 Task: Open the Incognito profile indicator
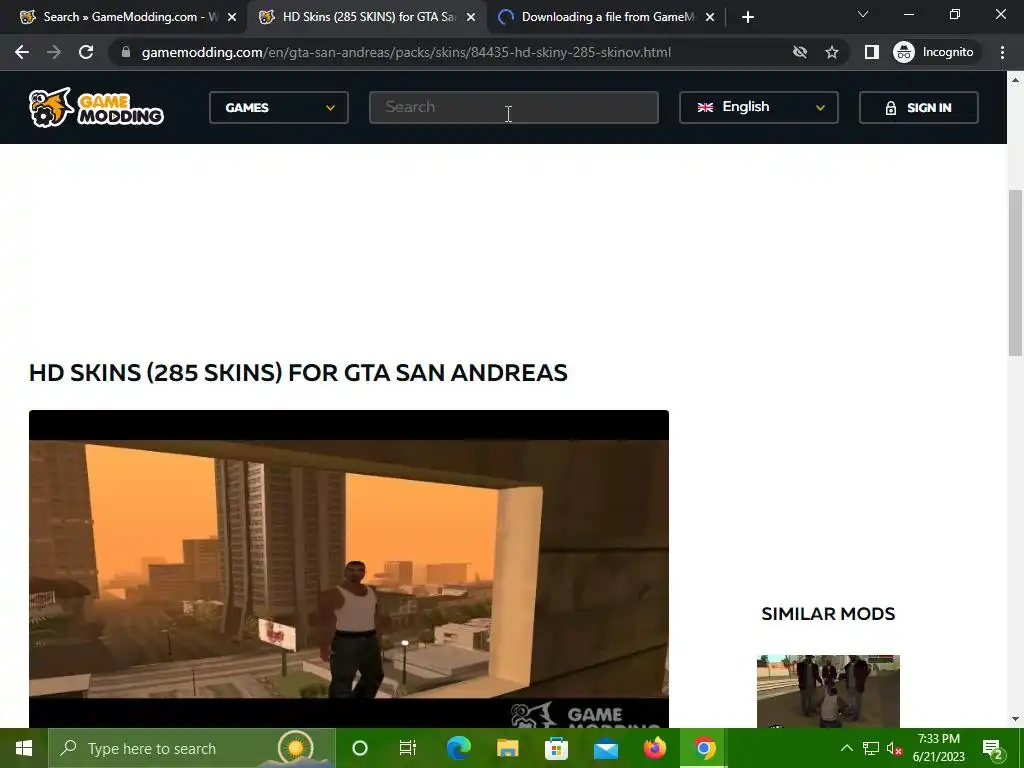tap(934, 52)
